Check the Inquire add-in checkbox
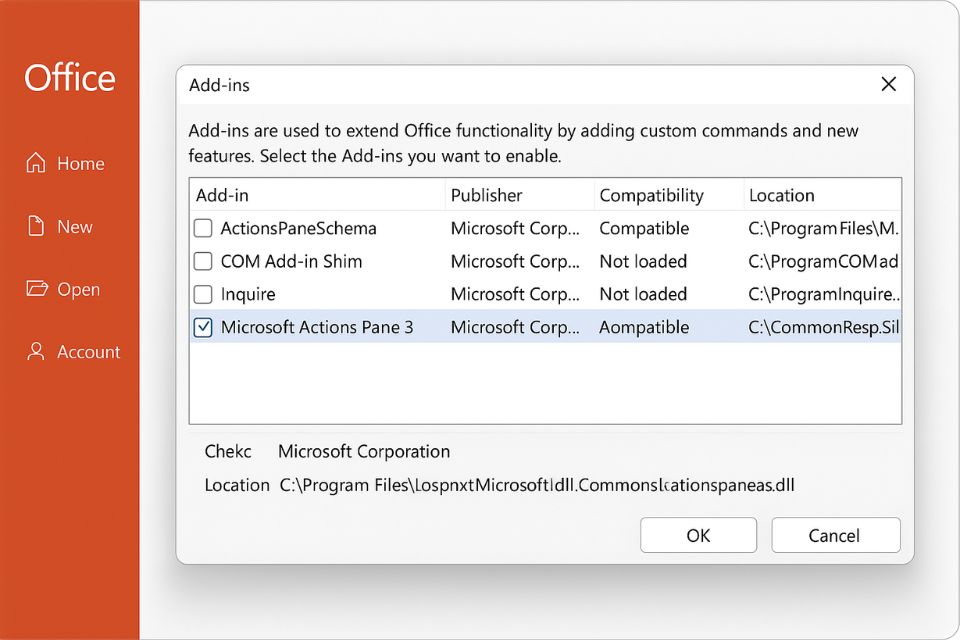Image resolution: width=960 pixels, height=640 pixels. click(203, 294)
